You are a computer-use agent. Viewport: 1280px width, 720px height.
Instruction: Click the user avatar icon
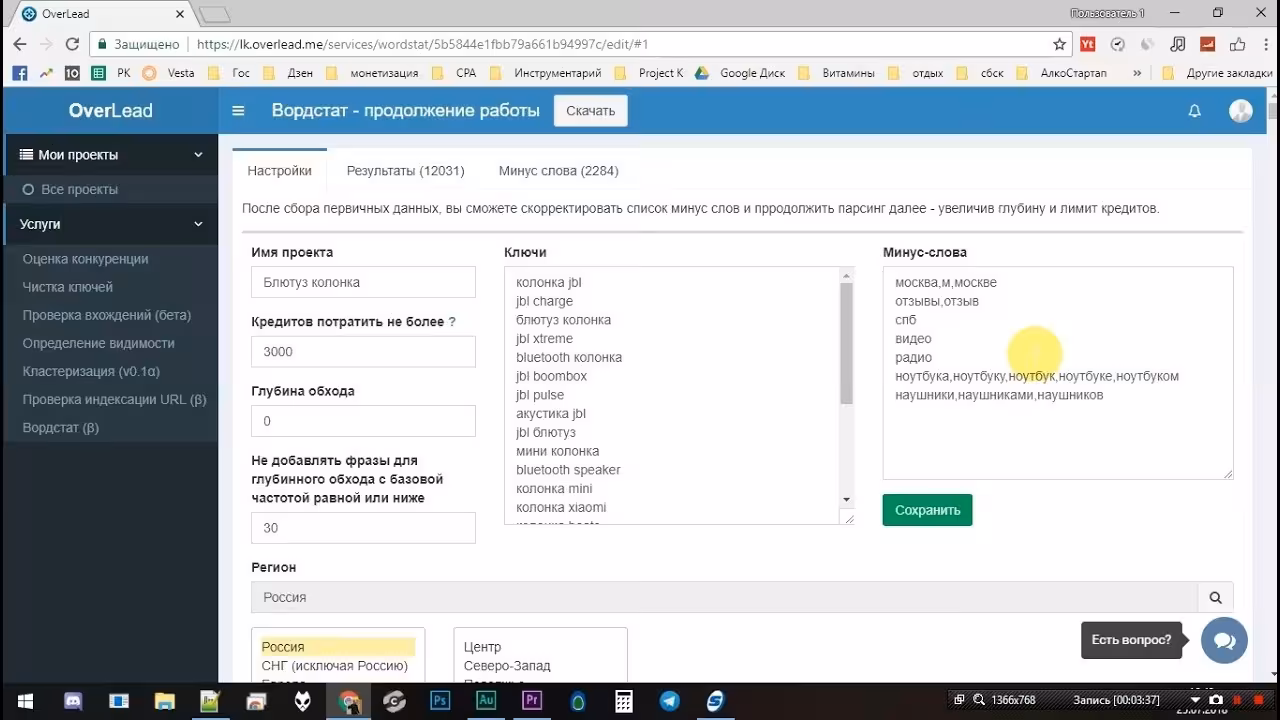pyautogui.click(x=1240, y=111)
